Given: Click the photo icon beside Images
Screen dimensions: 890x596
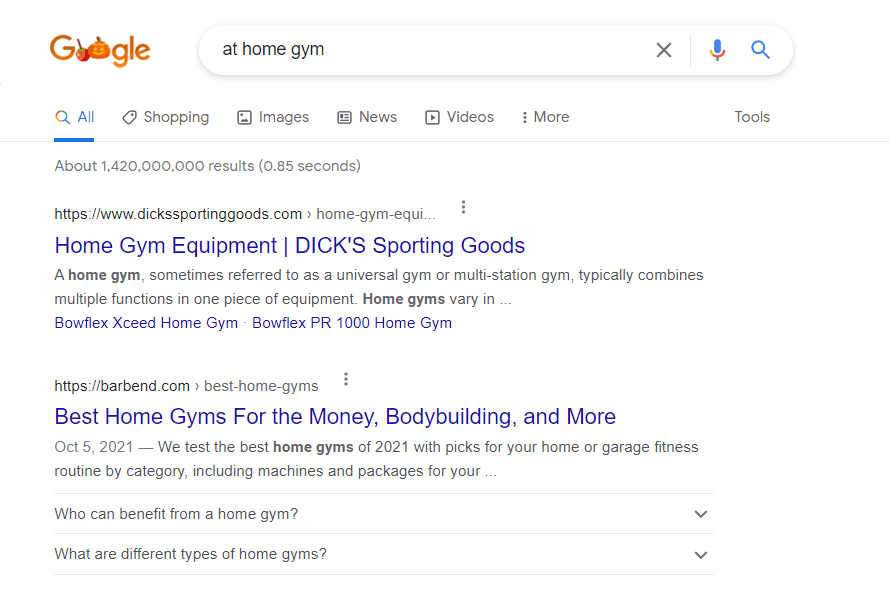Looking at the screenshot, I should point(243,117).
